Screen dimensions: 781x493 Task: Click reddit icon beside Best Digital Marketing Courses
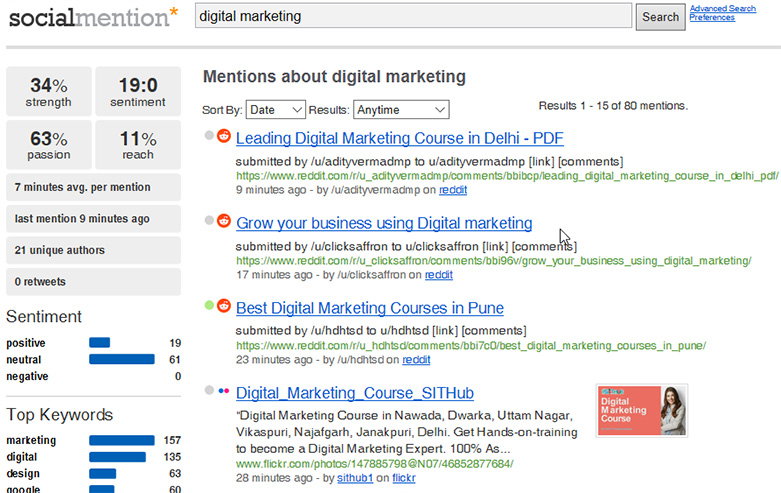[x=224, y=305]
